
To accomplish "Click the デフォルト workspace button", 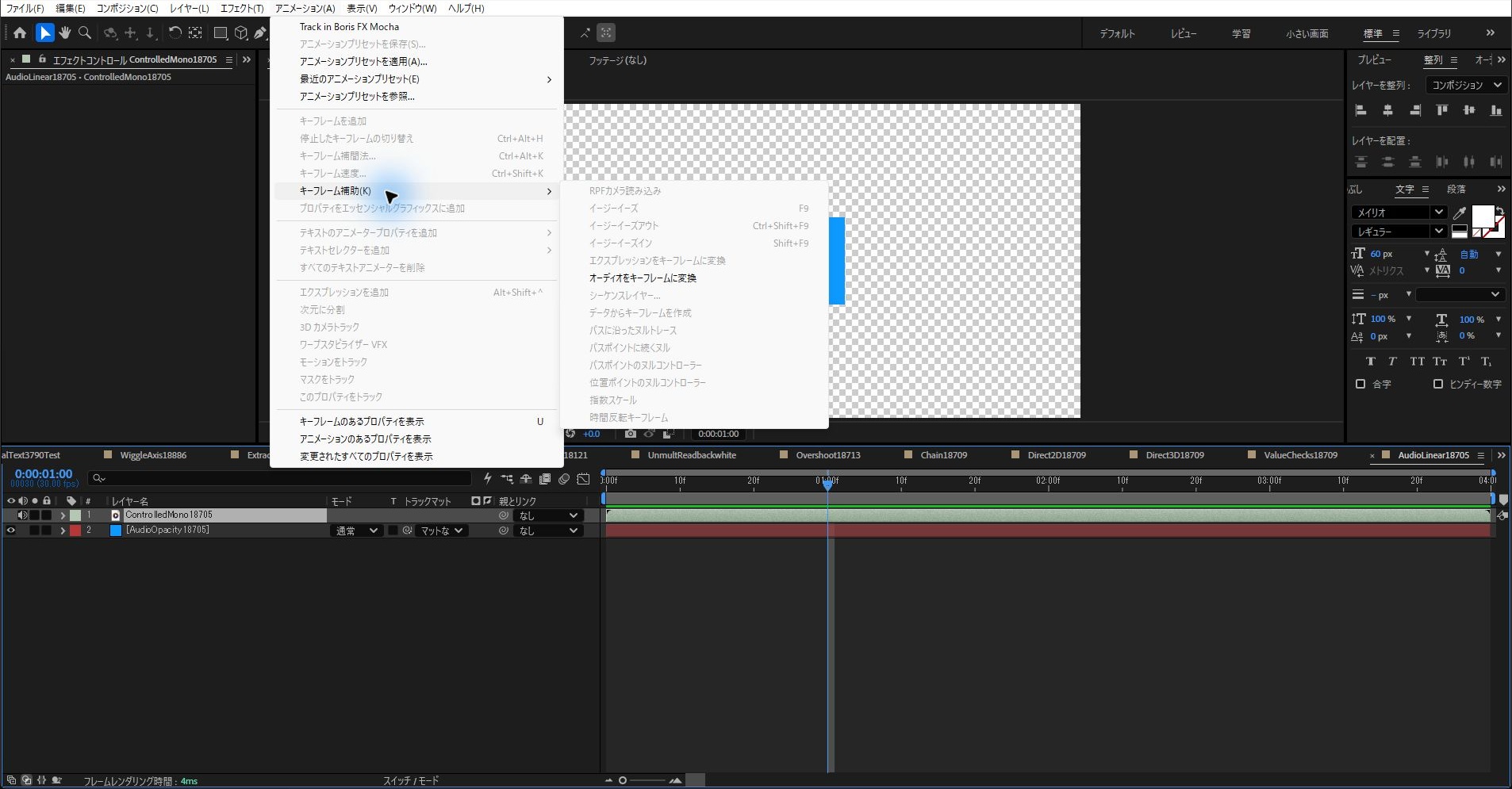I will [1117, 33].
